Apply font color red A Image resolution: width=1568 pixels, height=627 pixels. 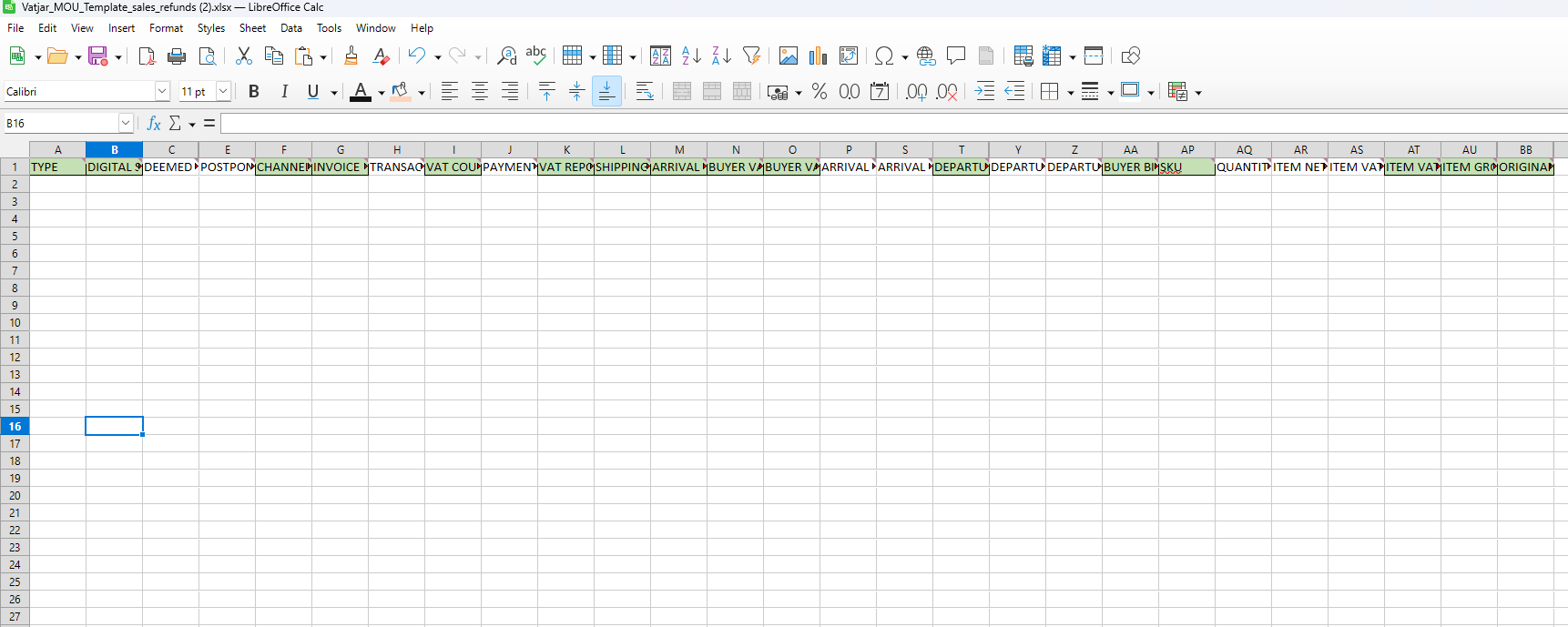point(361,91)
